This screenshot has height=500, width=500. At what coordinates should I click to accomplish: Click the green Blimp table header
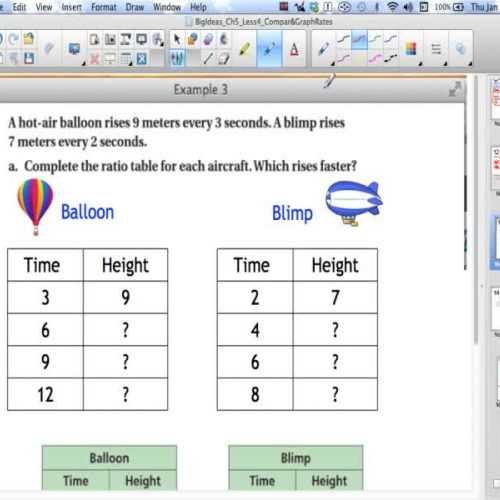coord(296,458)
